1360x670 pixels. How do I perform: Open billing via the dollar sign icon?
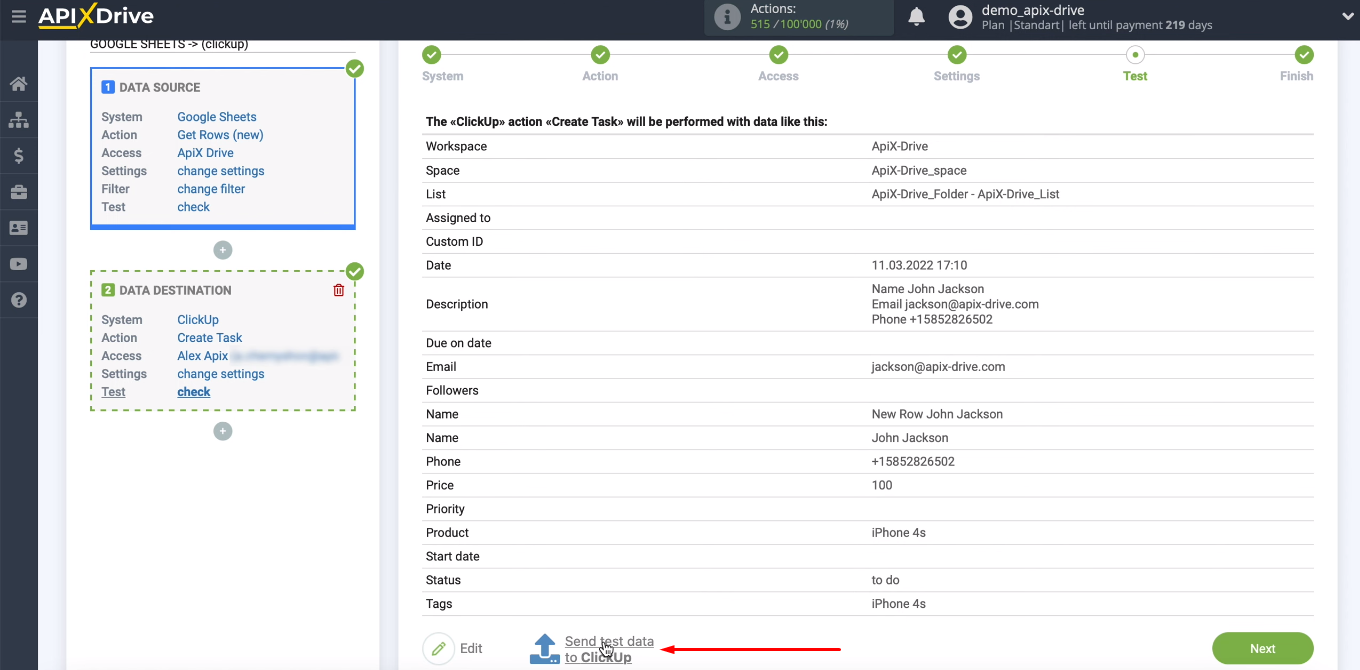tap(20, 155)
